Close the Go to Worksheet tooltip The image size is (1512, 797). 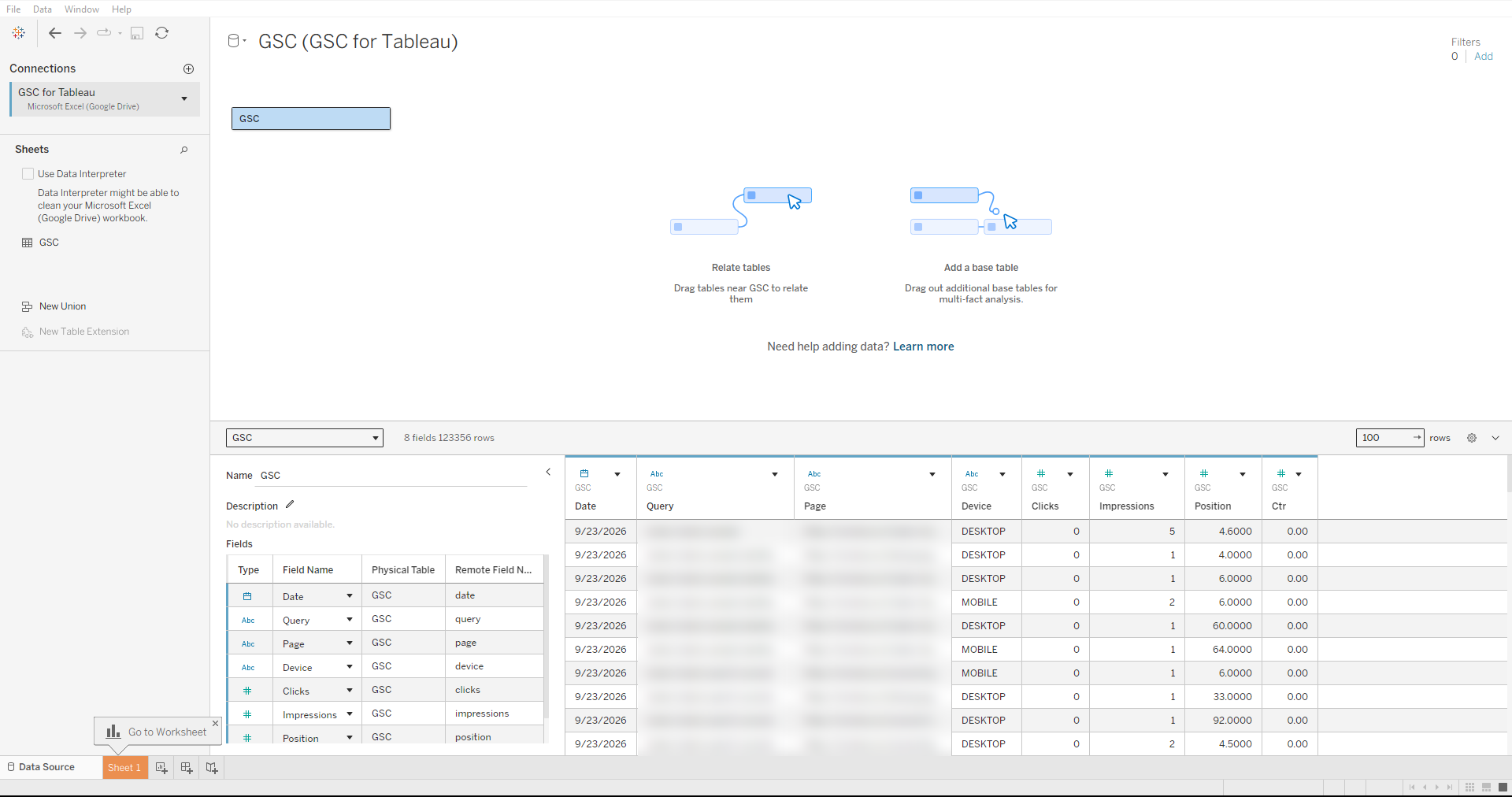click(215, 723)
